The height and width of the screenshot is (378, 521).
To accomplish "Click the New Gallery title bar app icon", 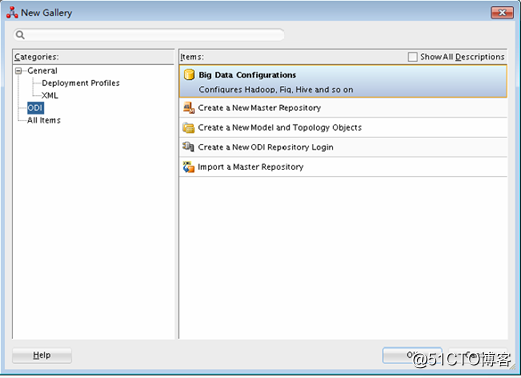I will (12, 13).
